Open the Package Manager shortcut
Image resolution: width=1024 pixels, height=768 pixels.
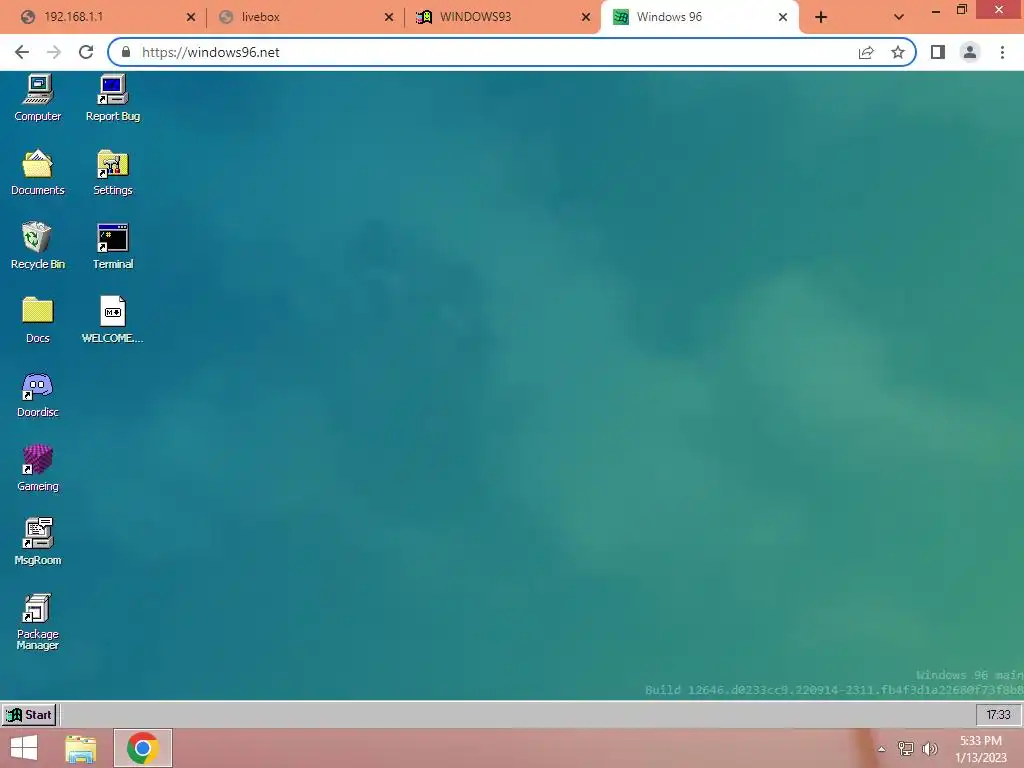point(37,622)
